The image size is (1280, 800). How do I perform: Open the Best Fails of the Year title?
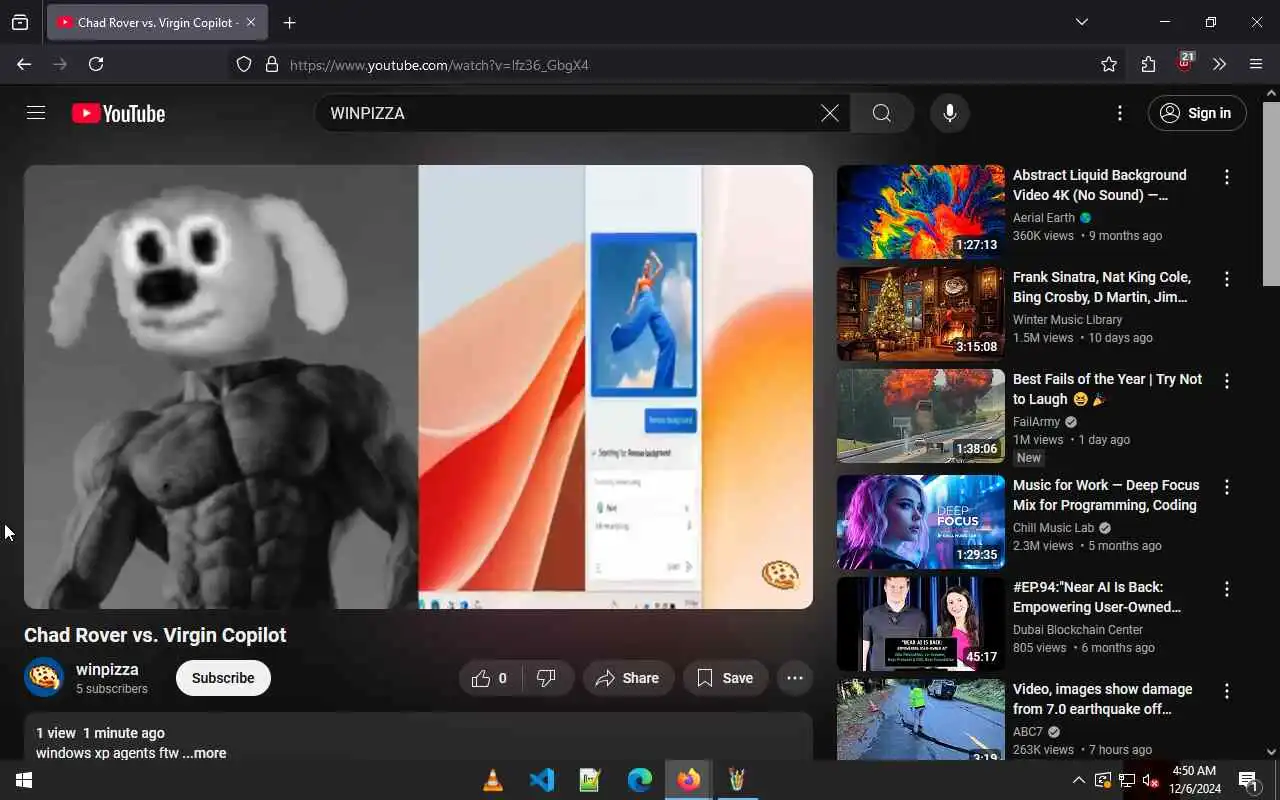coord(1108,389)
